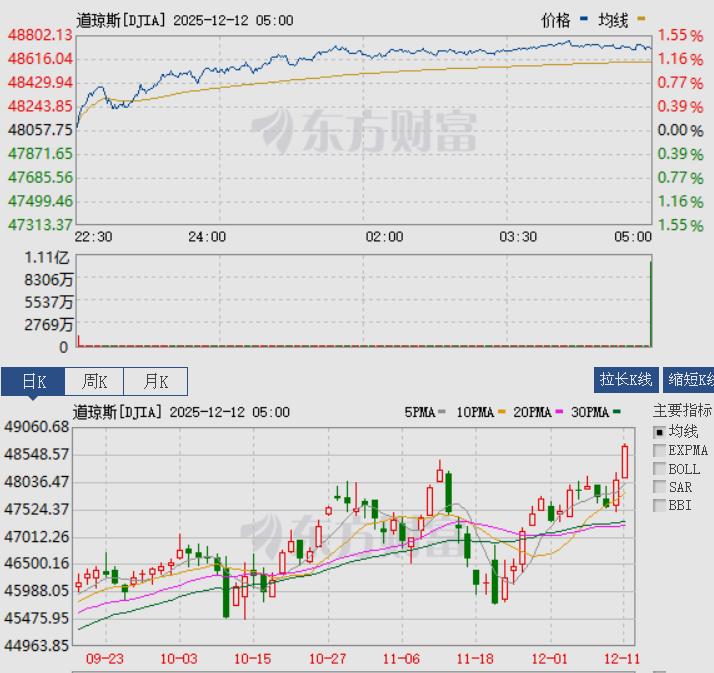Click the 45988.05 K-line axis label
This screenshot has height=673, width=714.
coord(36,591)
